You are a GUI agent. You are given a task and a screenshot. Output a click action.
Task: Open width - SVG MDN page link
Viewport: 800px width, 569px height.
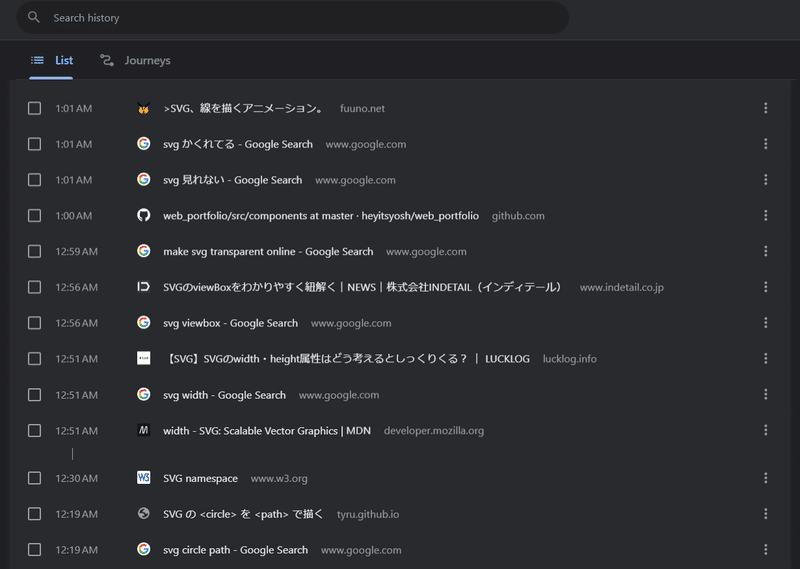[266, 431]
